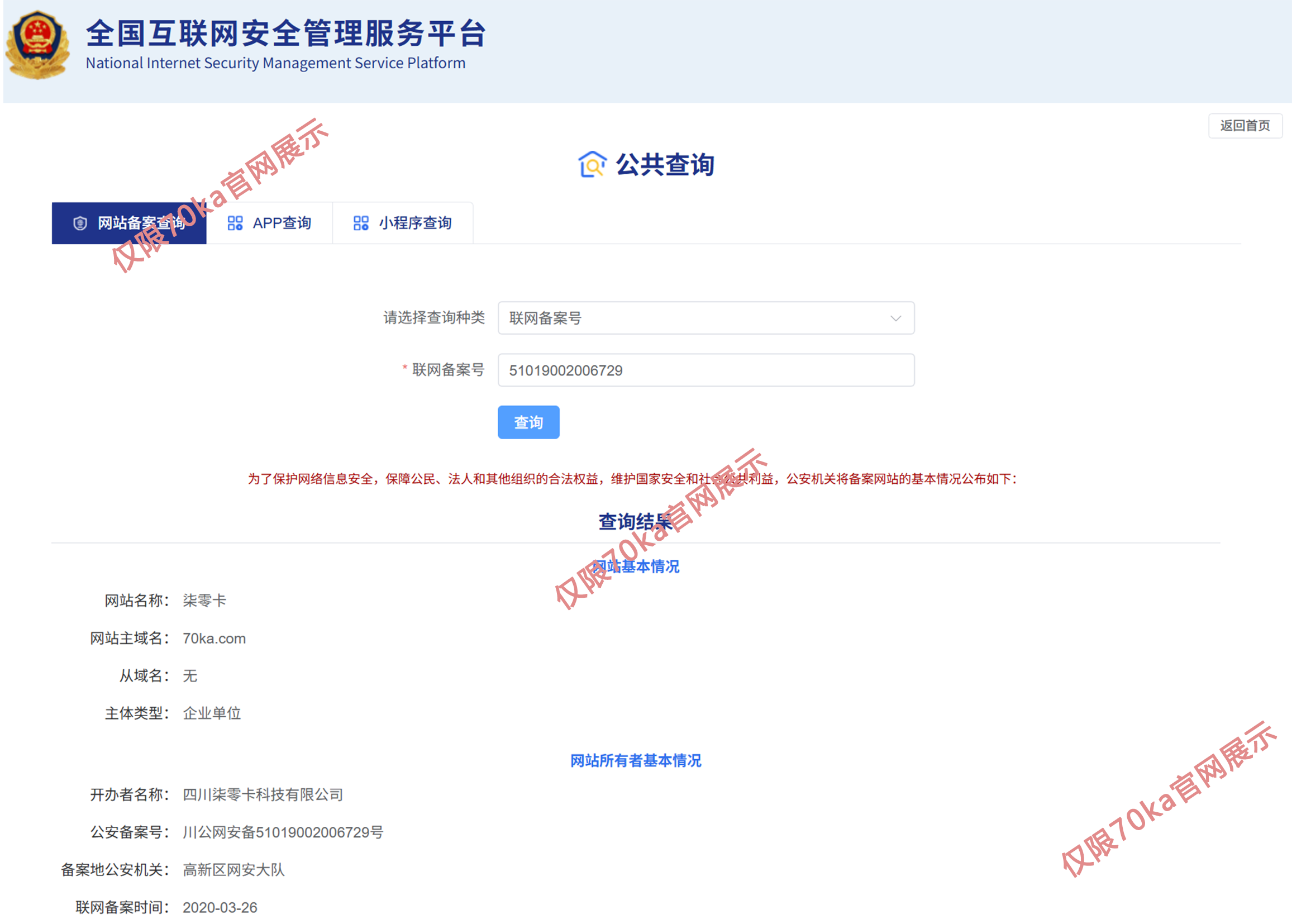This screenshot has width=1306, height=924.
Task: Click the grid icon beside APP查询
Action: (235, 223)
